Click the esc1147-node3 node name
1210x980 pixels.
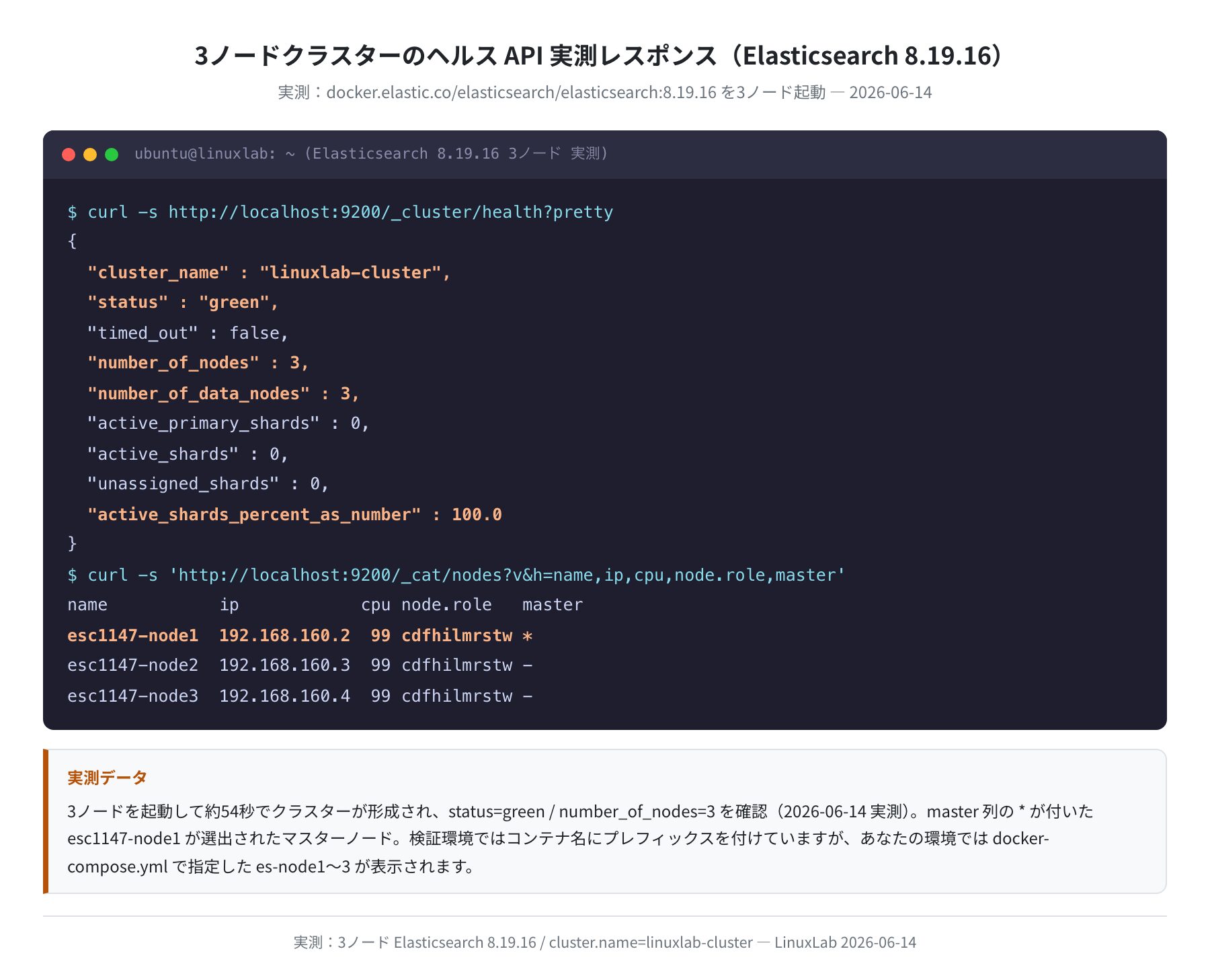[x=132, y=696]
